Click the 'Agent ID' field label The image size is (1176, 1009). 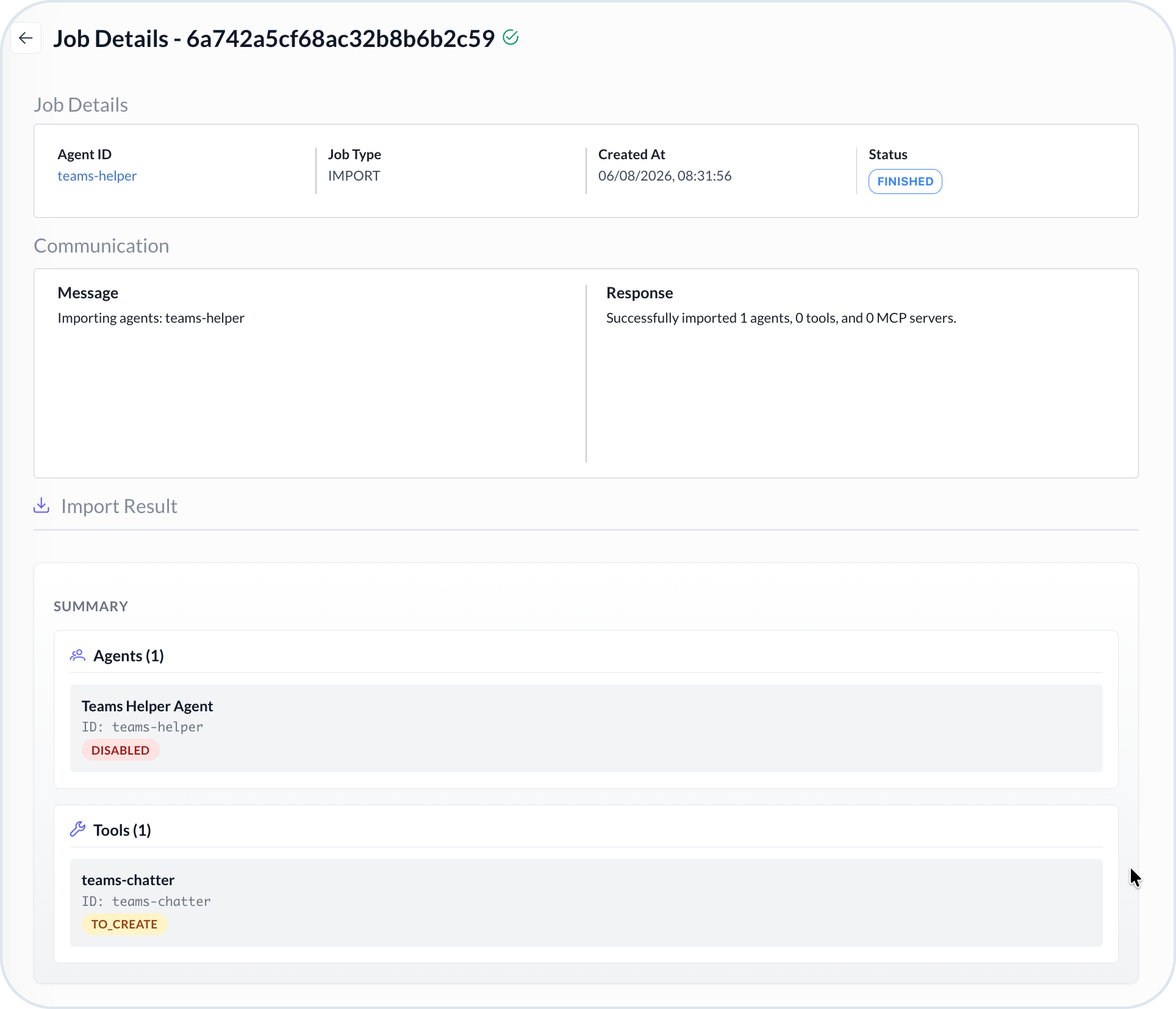84,154
